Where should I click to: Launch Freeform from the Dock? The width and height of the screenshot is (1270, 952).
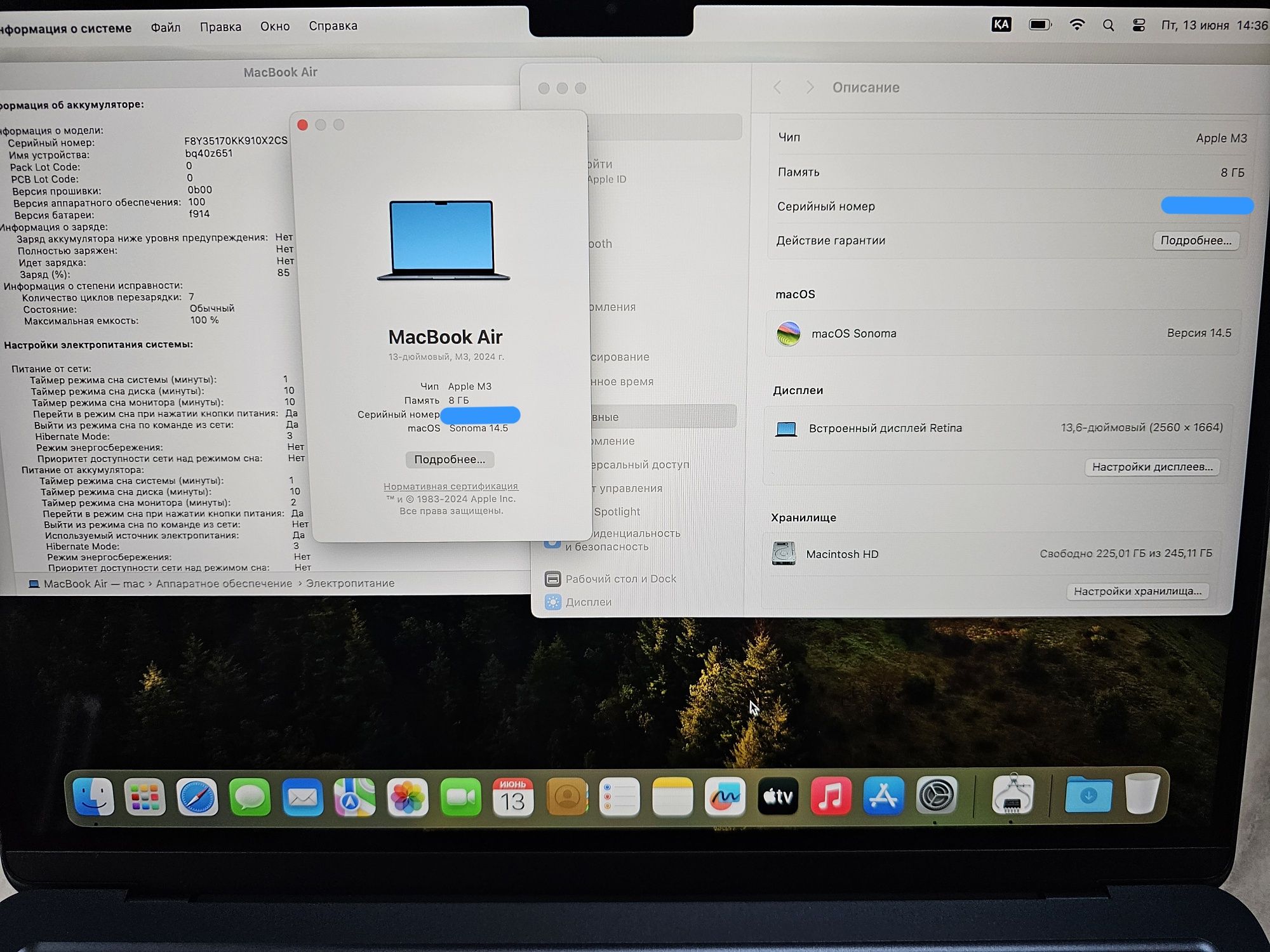(725, 797)
